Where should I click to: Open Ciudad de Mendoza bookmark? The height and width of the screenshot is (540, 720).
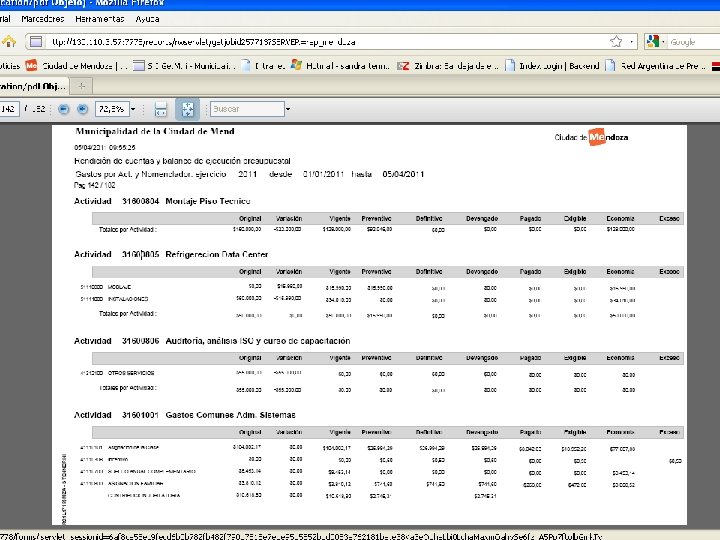pos(76,66)
